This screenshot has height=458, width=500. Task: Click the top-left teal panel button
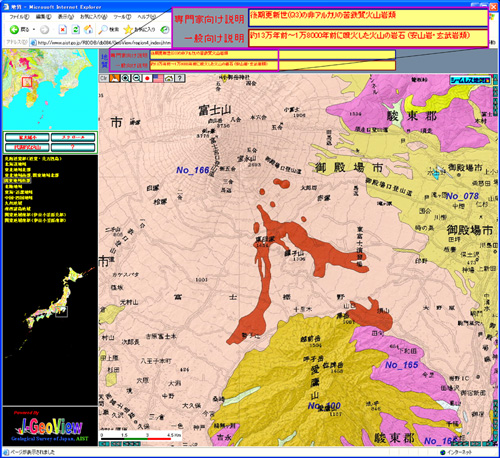click(27, 137)
